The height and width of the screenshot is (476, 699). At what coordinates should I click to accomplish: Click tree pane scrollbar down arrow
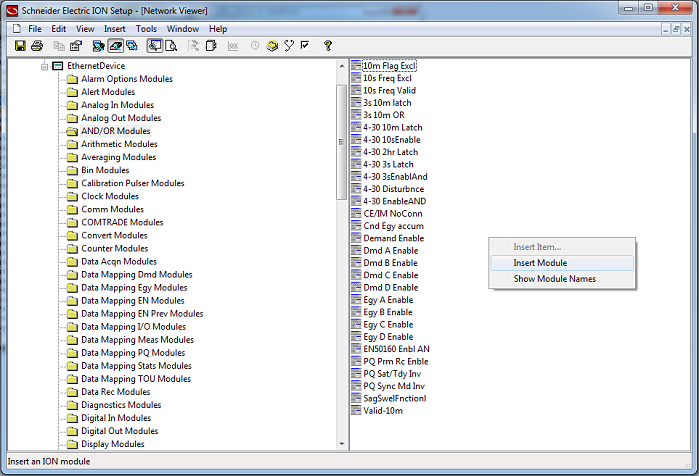tap(342, 444)
